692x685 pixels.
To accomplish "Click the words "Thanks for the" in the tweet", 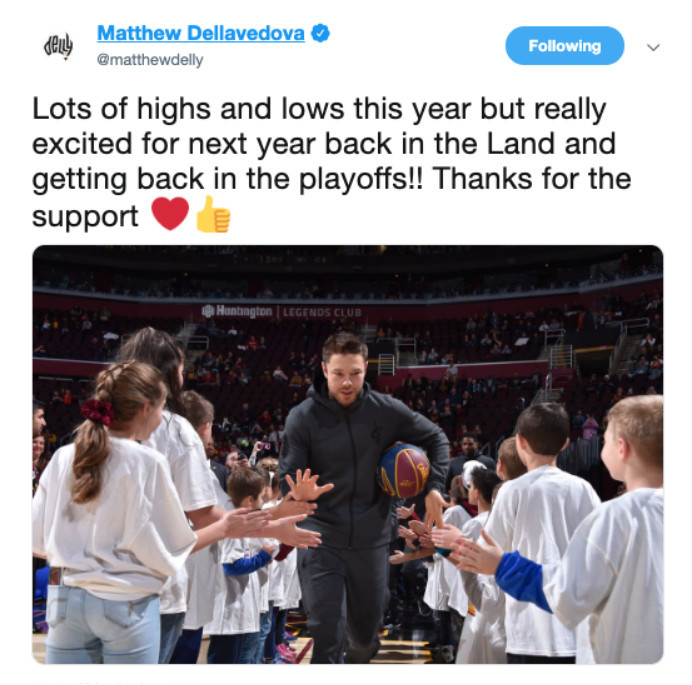I will [531, 178].
